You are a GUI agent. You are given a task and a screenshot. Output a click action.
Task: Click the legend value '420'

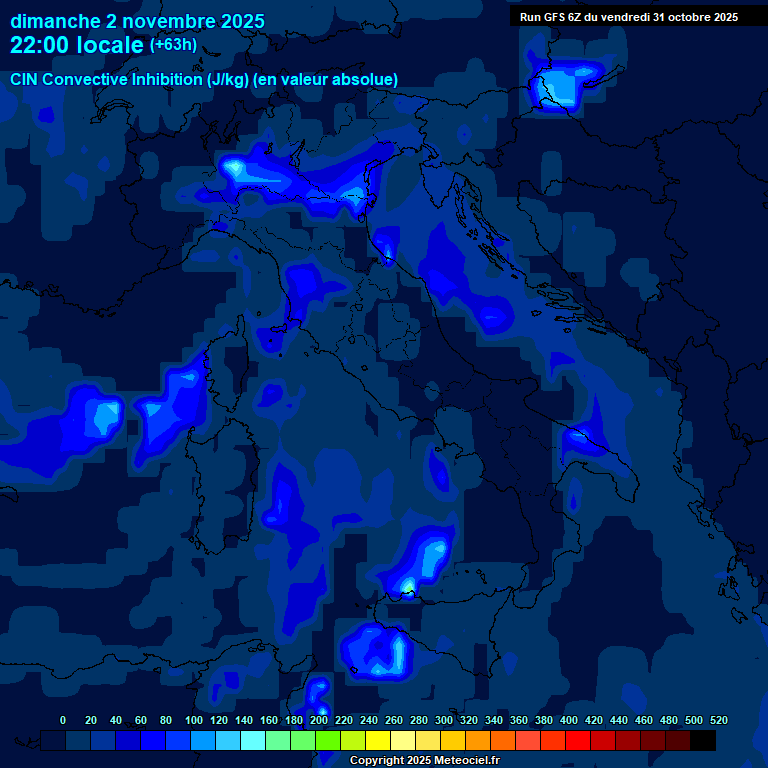coord(594,720)
